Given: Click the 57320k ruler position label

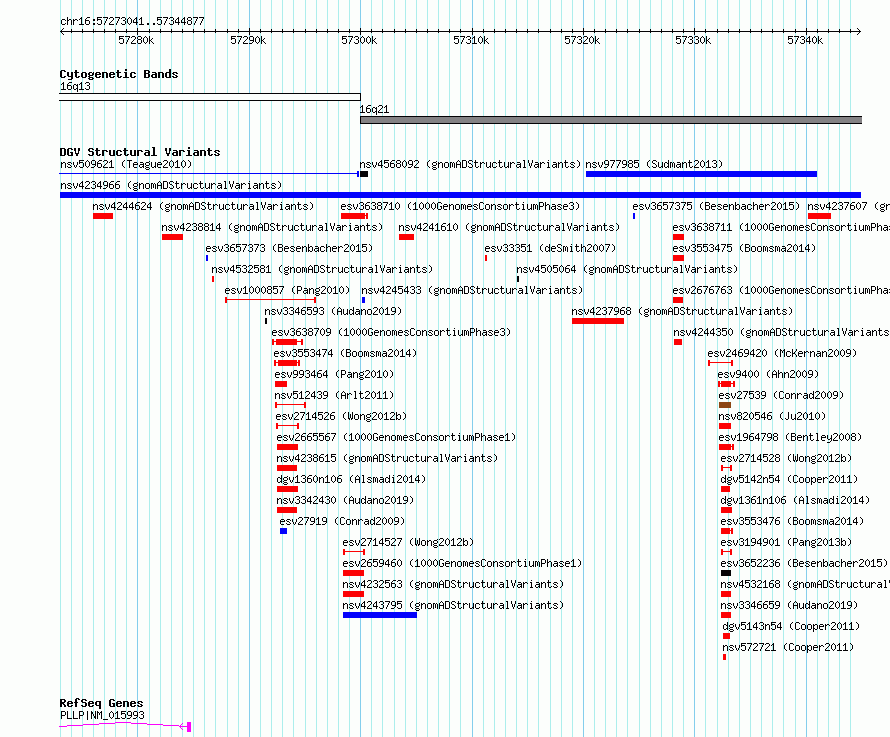Looking at the screenshot, I should 582,40.
